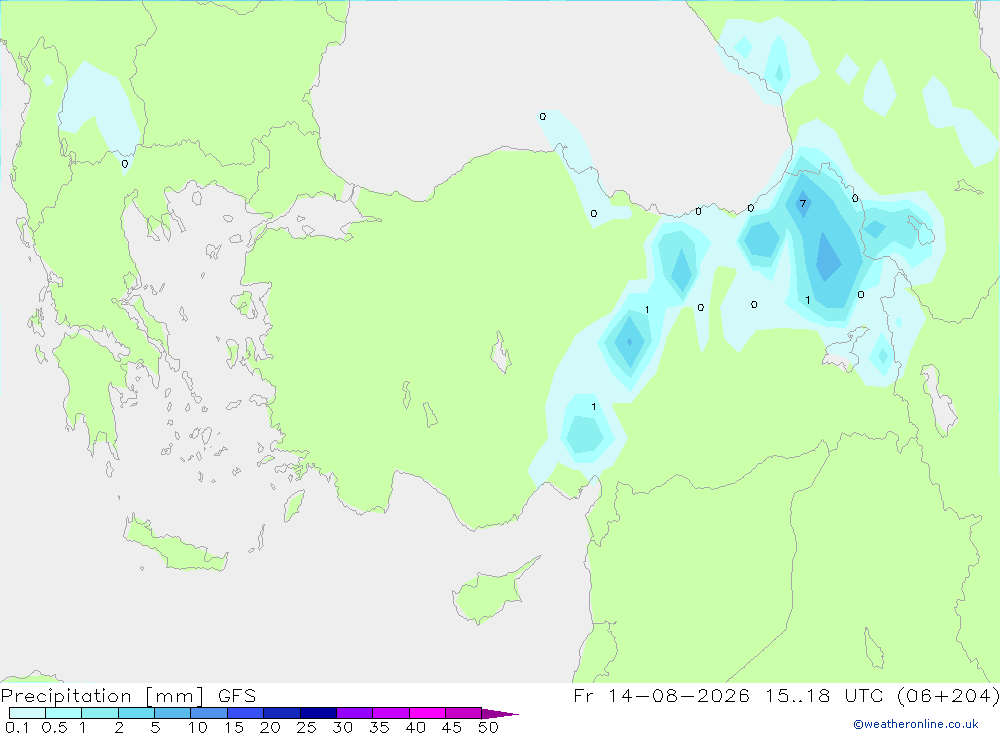The width and height of the screenshot is (1000, 733).
Task: Click the '25' legend tick label
Action: click(x=307, y=727)
